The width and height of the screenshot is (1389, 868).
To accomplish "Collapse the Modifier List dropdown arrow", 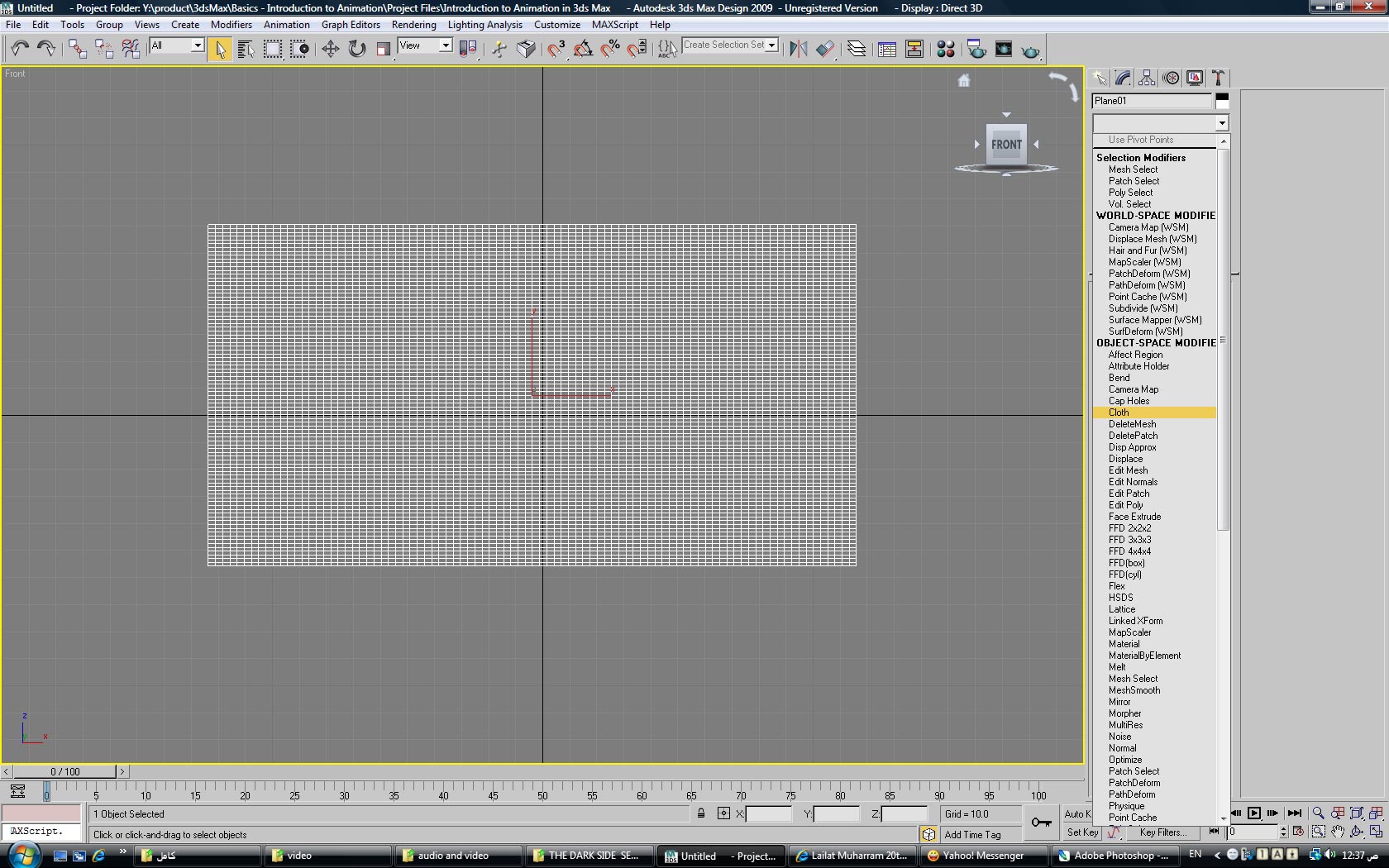I will pos(1221,123).
